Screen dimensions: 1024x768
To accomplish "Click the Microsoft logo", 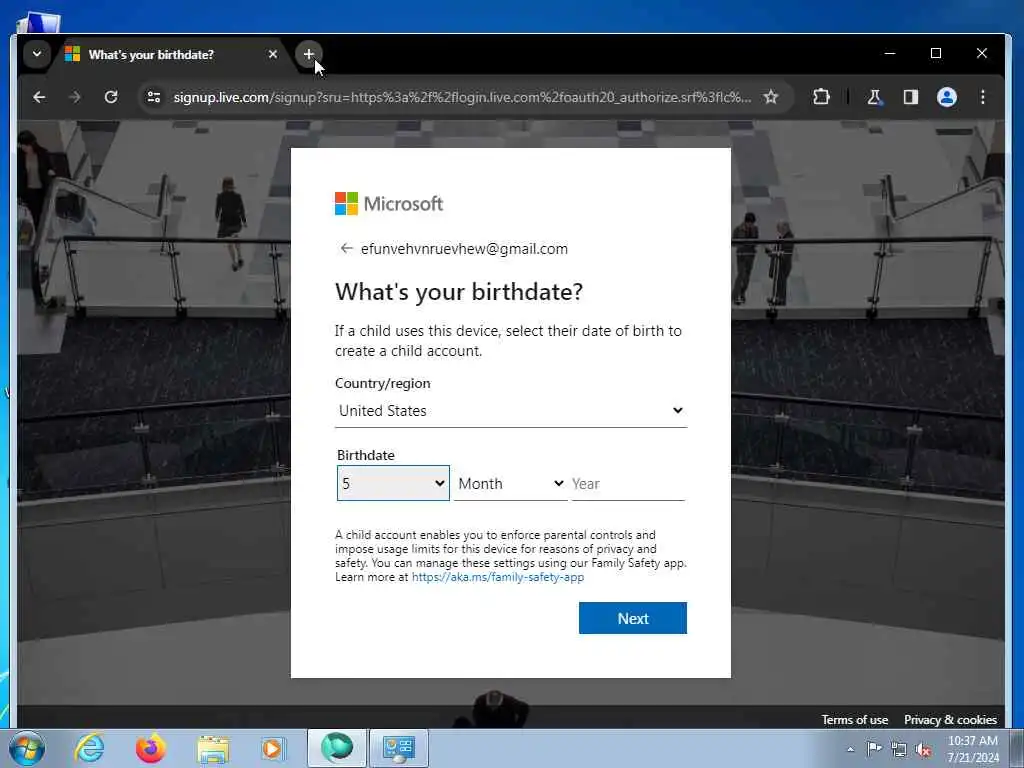I will (x=389, y=204).
